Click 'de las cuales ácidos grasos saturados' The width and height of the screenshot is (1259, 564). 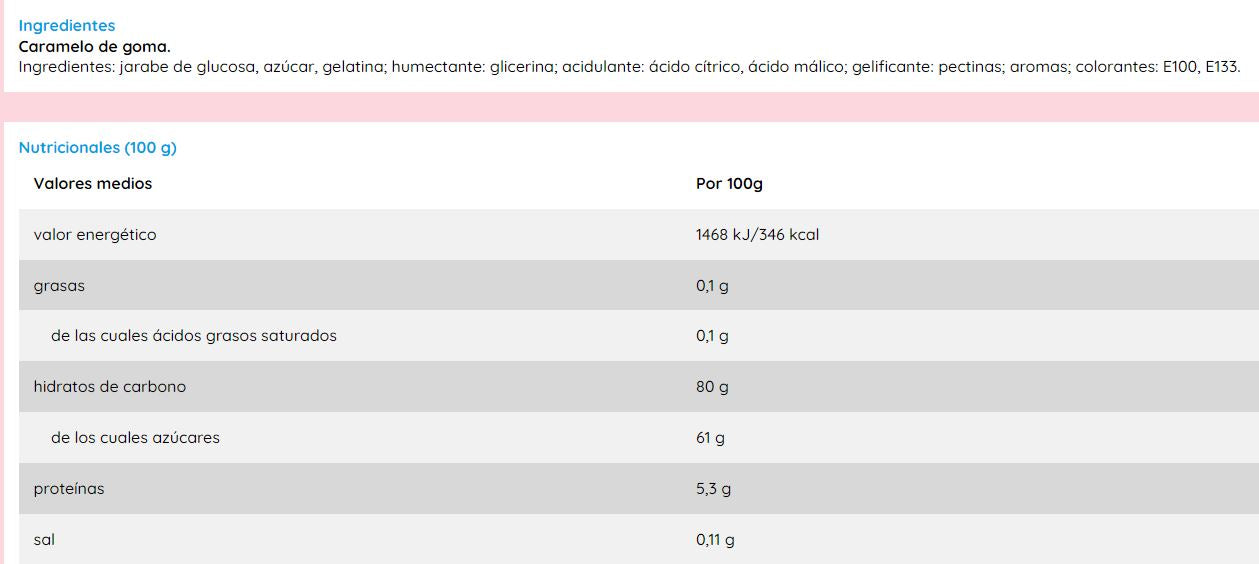click(194, 336)
